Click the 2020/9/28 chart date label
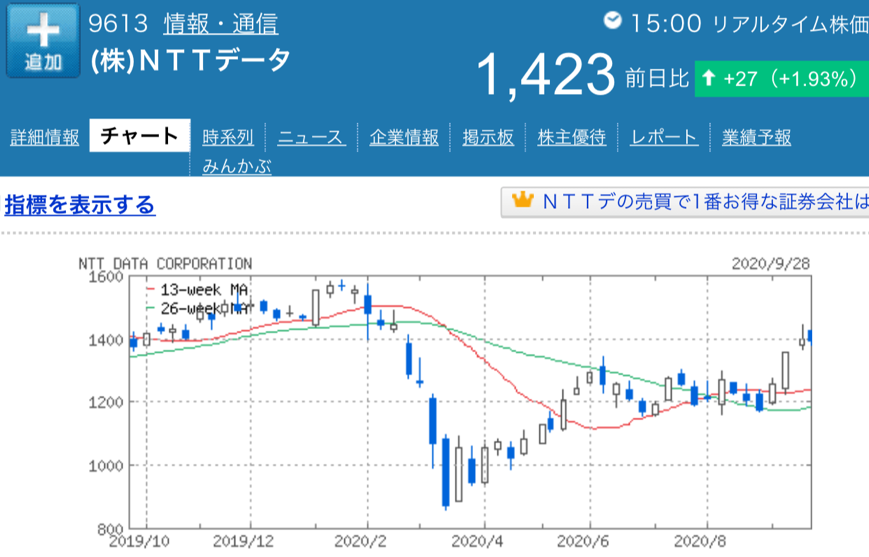The image size is (869, 557). point(771,263)
